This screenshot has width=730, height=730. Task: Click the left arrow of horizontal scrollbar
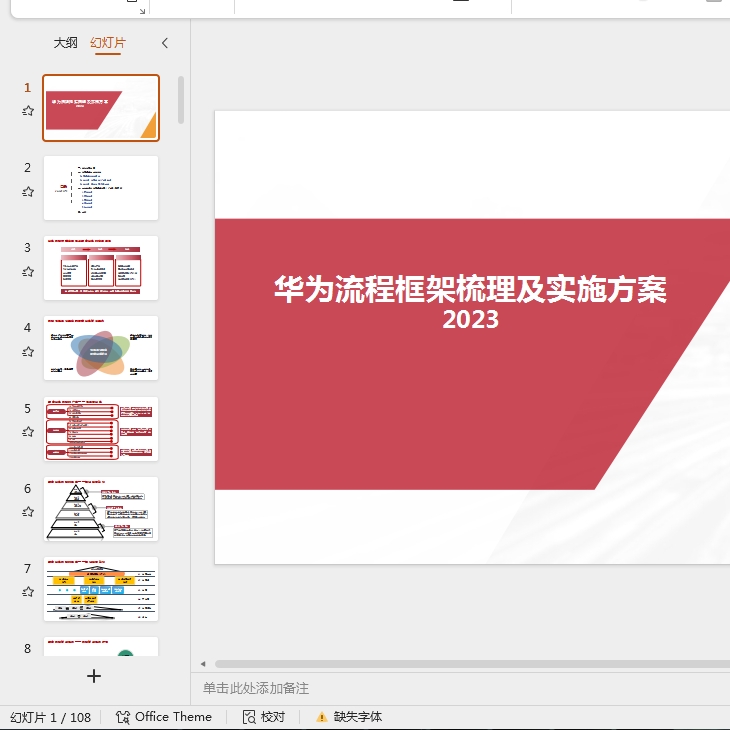point(203,664)
